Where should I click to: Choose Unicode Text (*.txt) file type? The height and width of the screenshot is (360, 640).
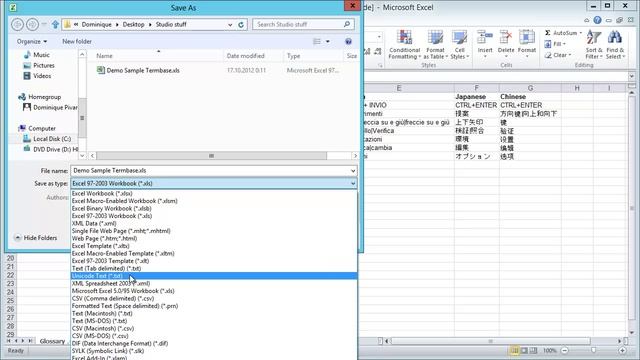[214, 276]
